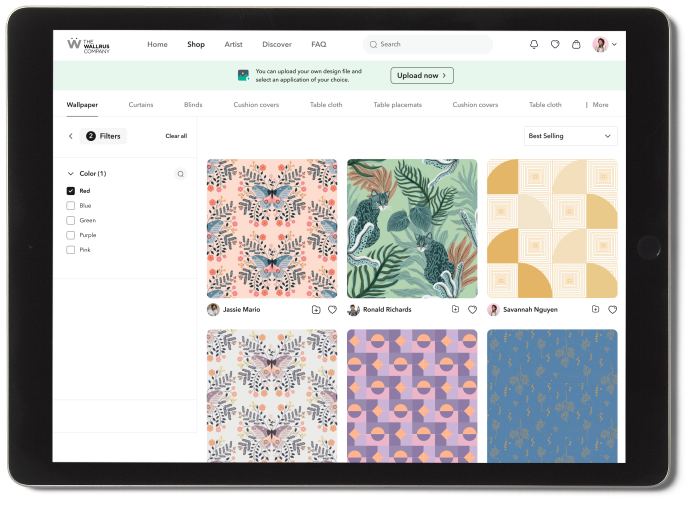
Task: Add Jassie Mario's design to collection
Action: click(316, 310)
